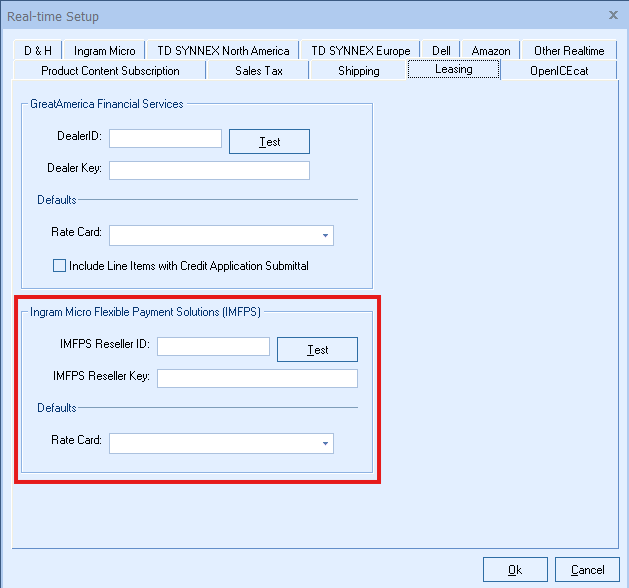Open the Sales Tax tab
Viewport: 629px width, 588px height.
259,71
